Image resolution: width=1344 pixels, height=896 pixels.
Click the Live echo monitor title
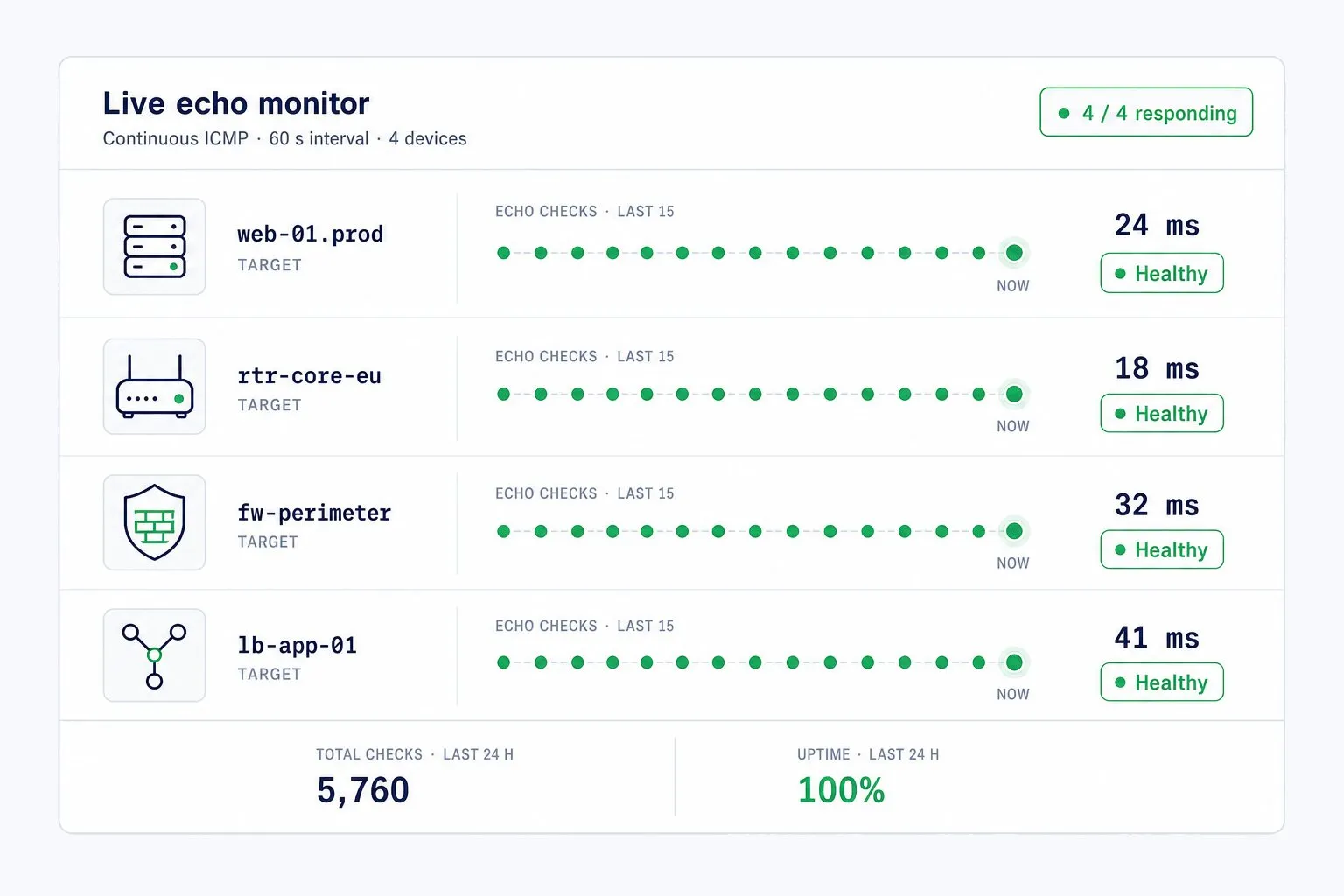(x=236, y=103)
